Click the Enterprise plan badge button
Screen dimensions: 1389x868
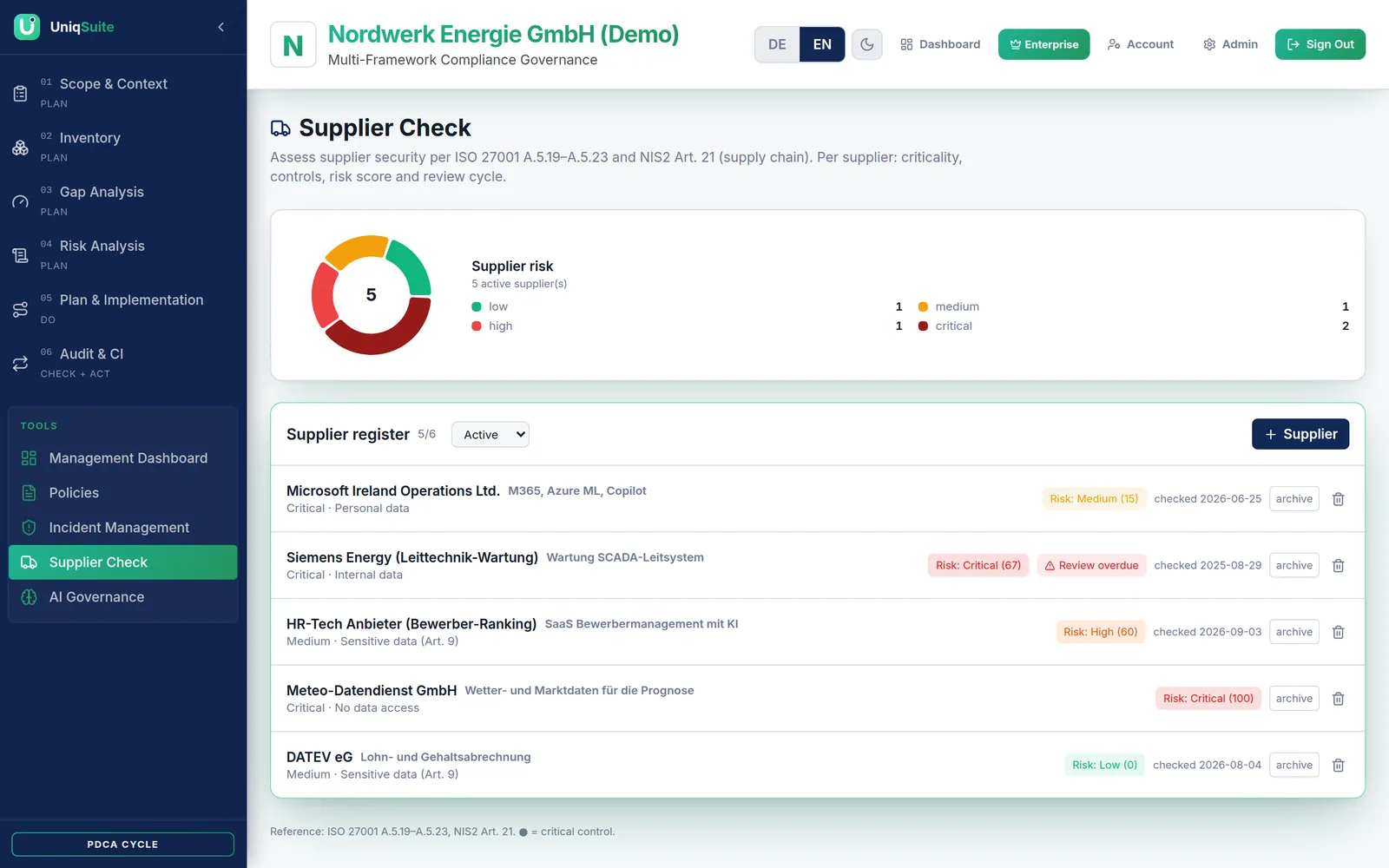1043,44
